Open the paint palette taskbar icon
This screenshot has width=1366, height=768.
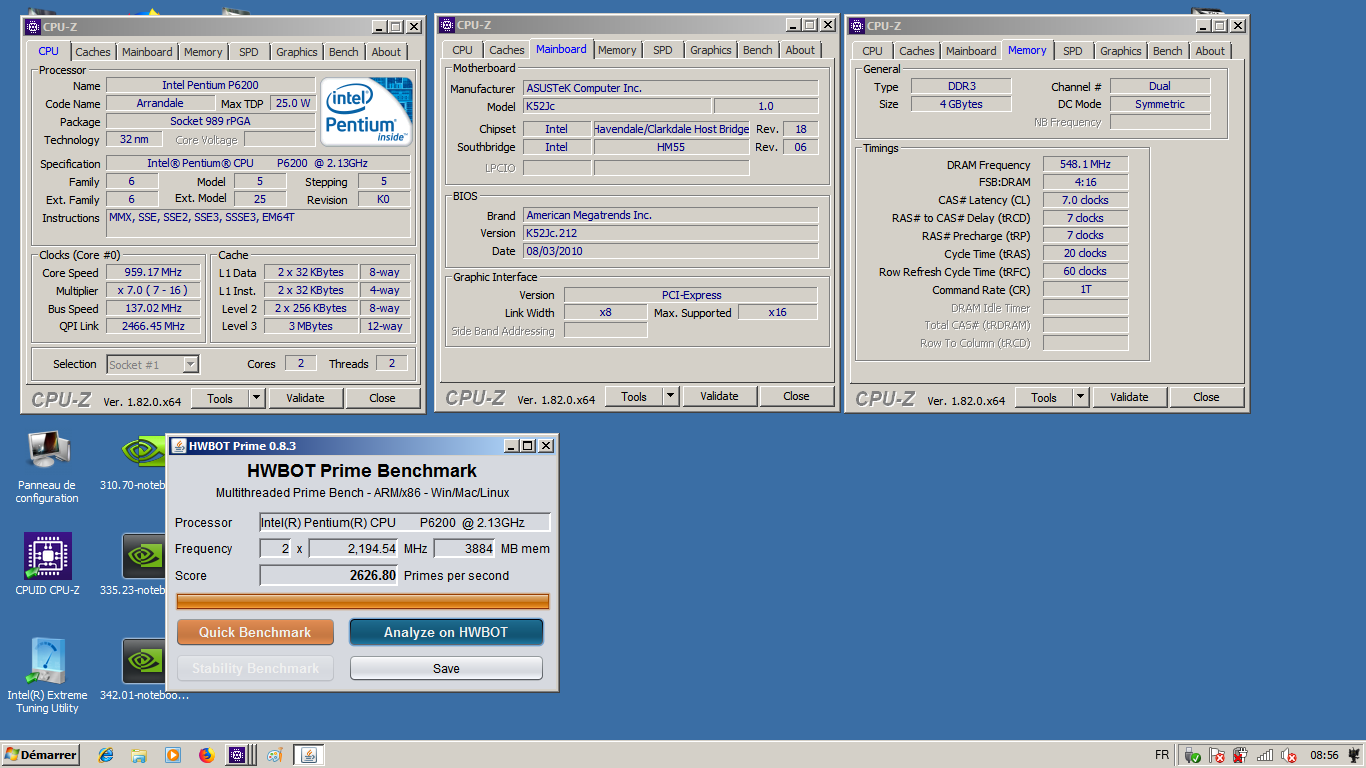274,755
